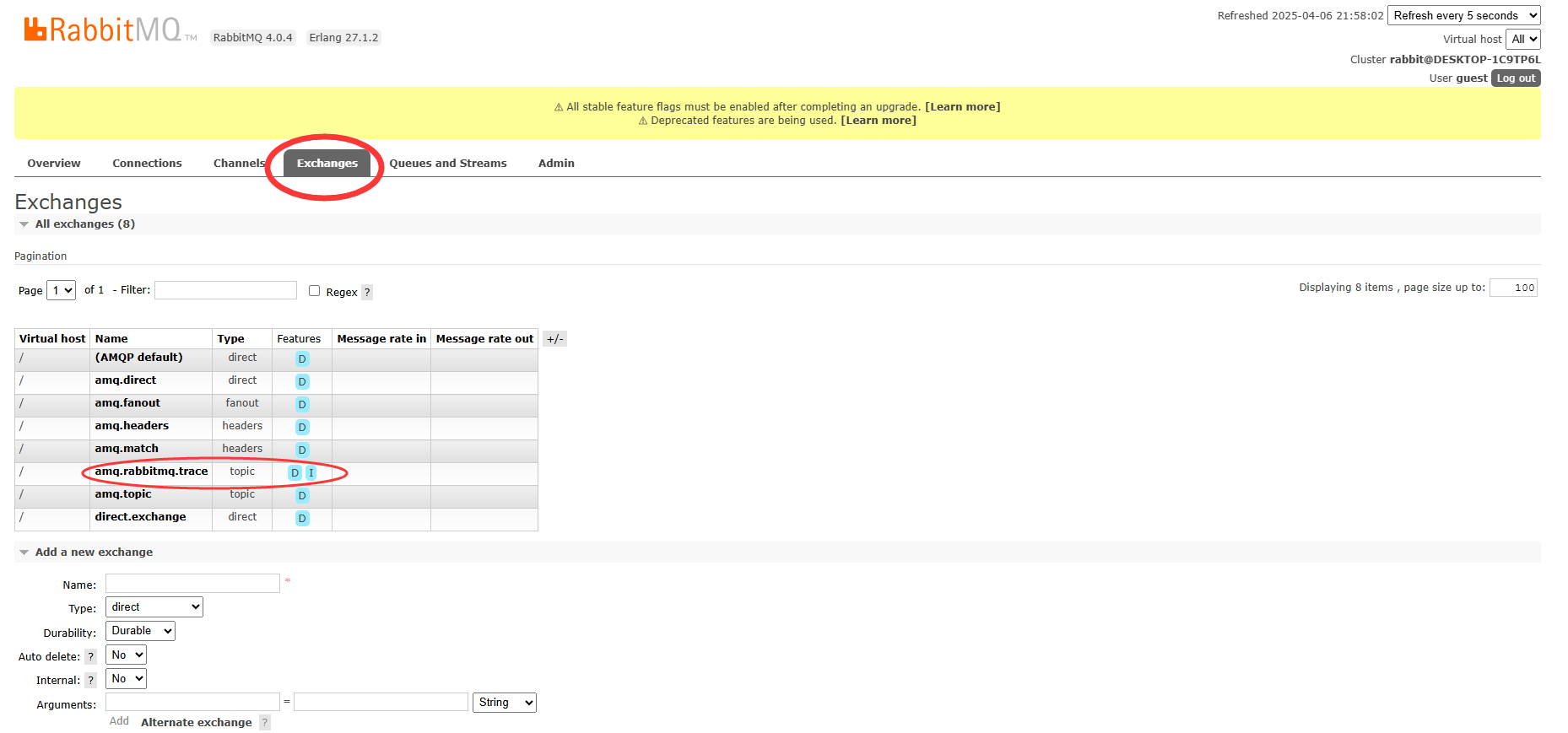Sort by Message rate out column header
The width and height of the screenshot is (1568, 733).
[484, 338]
